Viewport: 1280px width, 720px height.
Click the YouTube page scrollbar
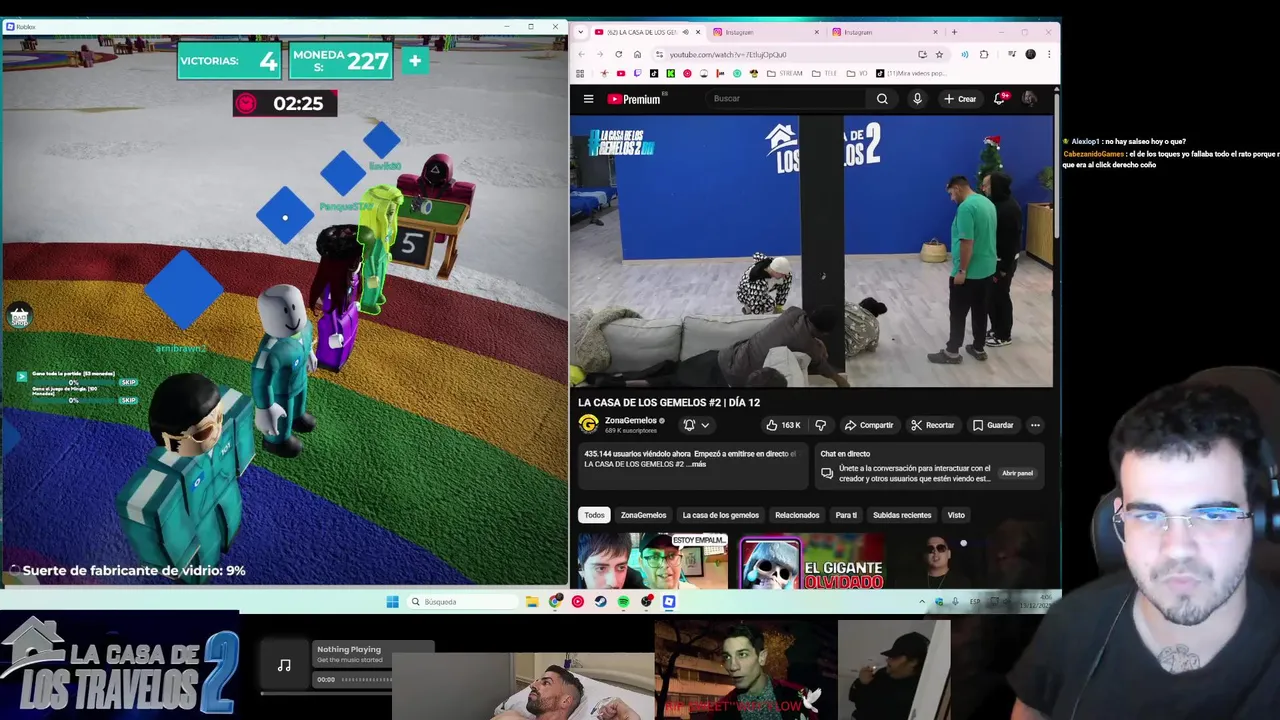[1056, 165]
